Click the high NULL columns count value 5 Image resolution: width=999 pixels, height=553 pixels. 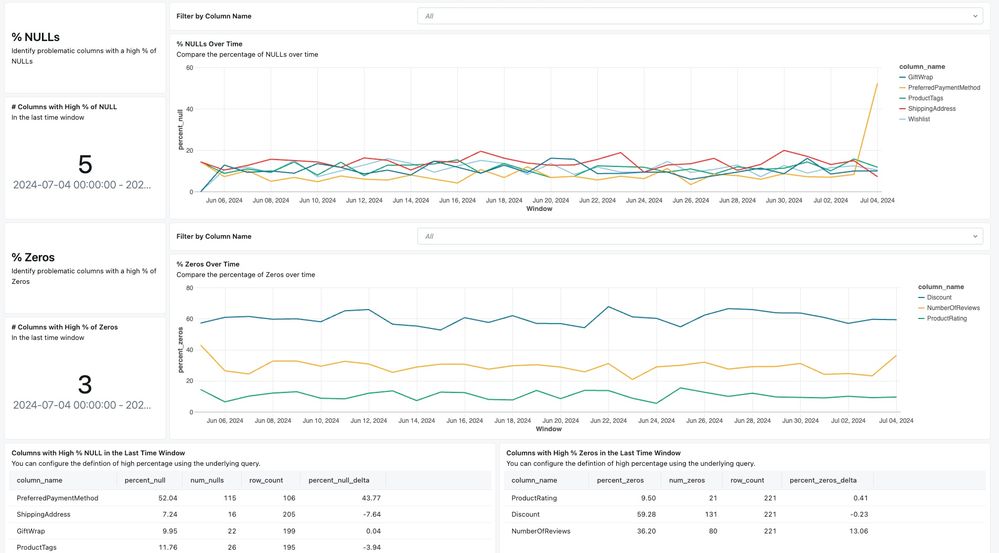point(85,164)
